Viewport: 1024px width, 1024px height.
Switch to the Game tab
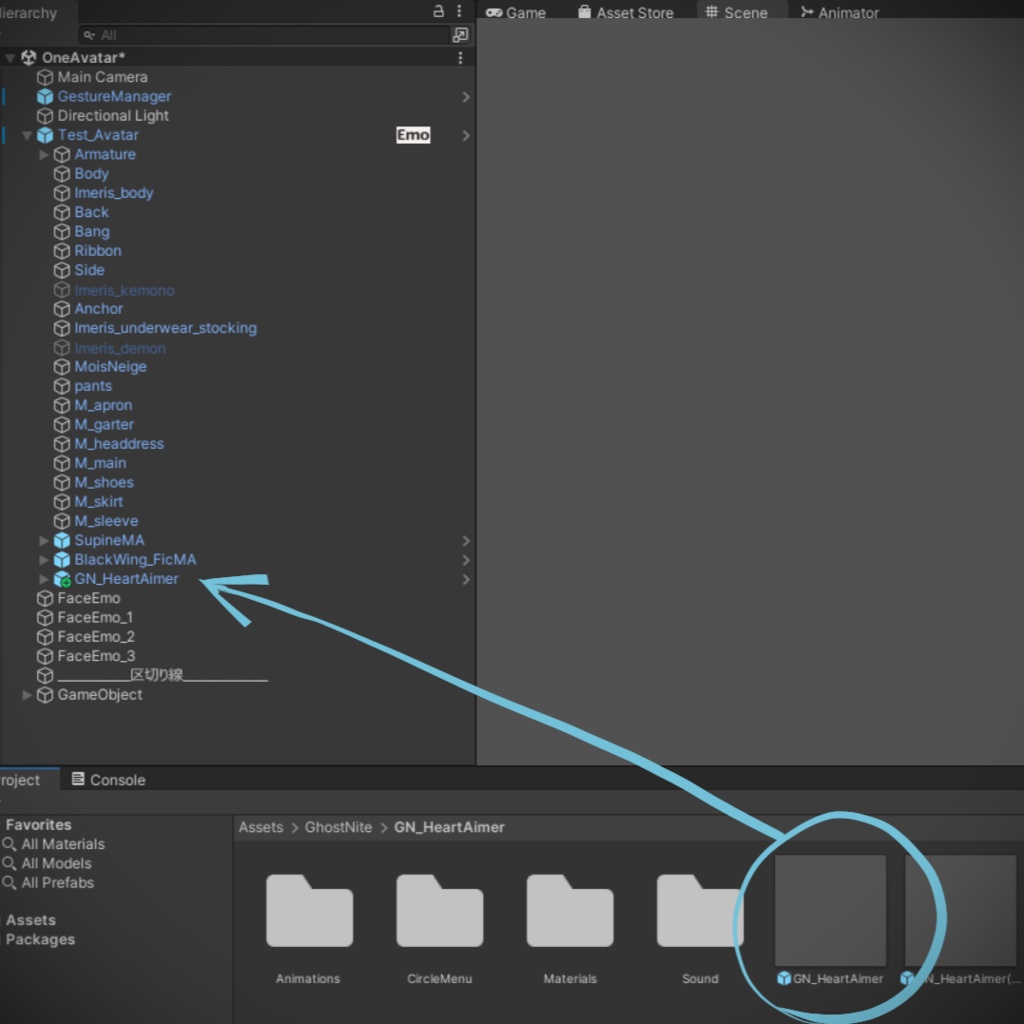pyautogui.click(x=516, y=12)
